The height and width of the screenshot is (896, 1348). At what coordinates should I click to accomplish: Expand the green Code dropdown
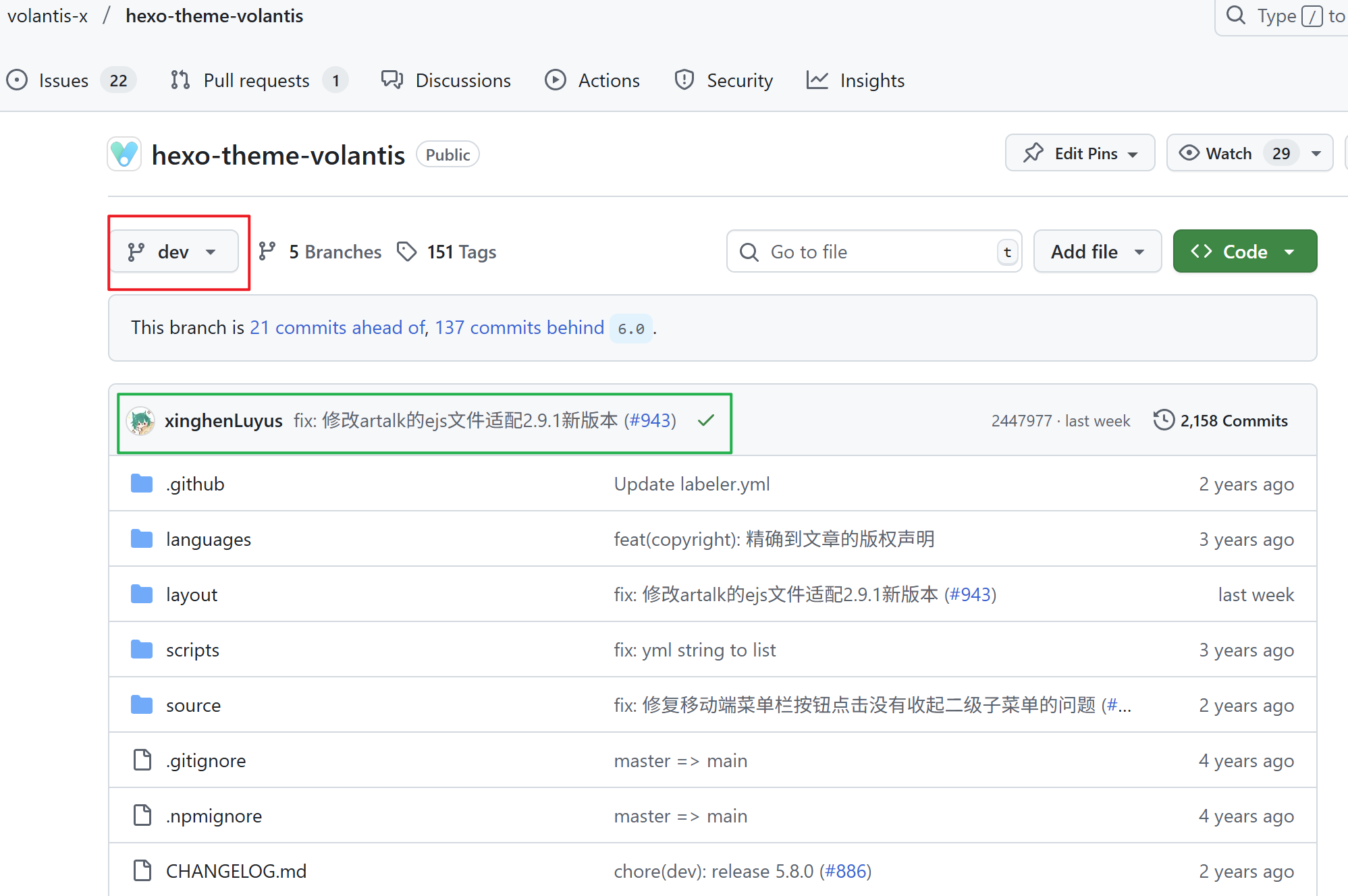click(1244, 252)
